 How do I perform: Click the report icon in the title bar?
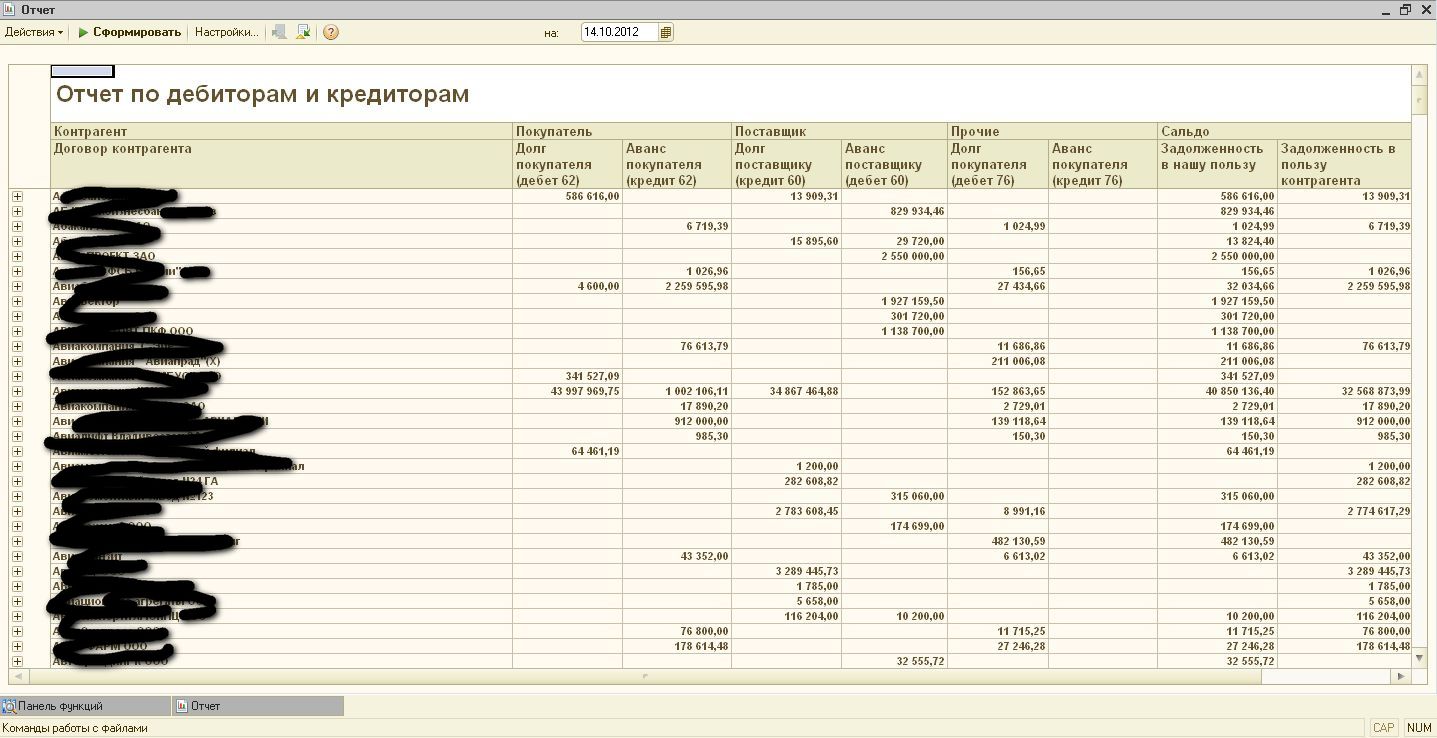click(9, 9)
